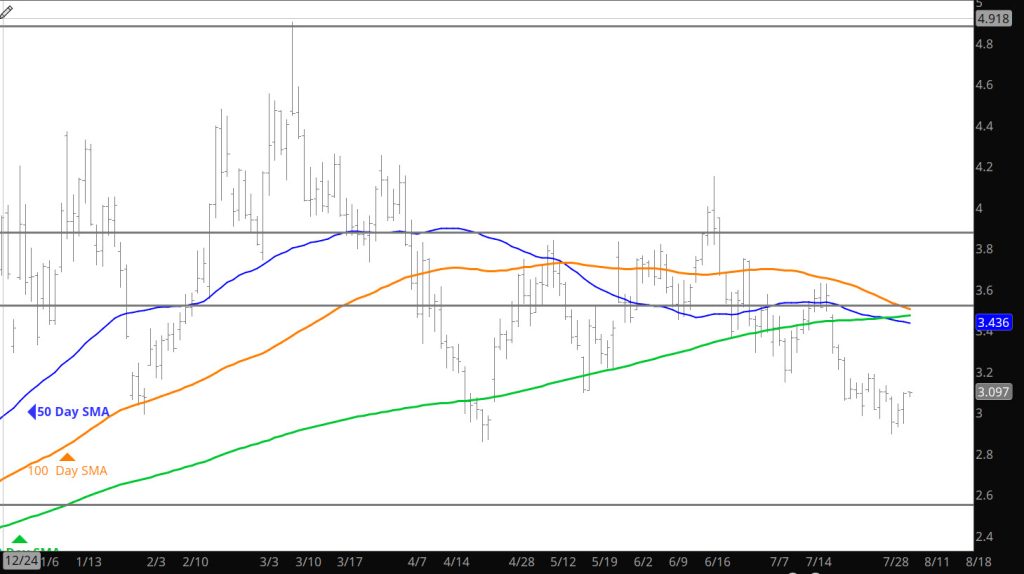The width and height of the screenshot is (1024, 574).
Task: Click the 6/9 date on time axis
Action: pos(678,562)
